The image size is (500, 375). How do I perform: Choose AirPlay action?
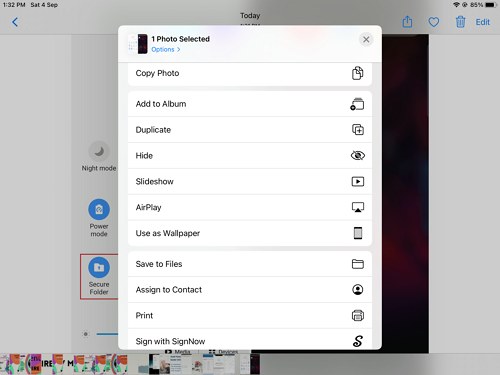pyautogui.click(x=250, y=207)
